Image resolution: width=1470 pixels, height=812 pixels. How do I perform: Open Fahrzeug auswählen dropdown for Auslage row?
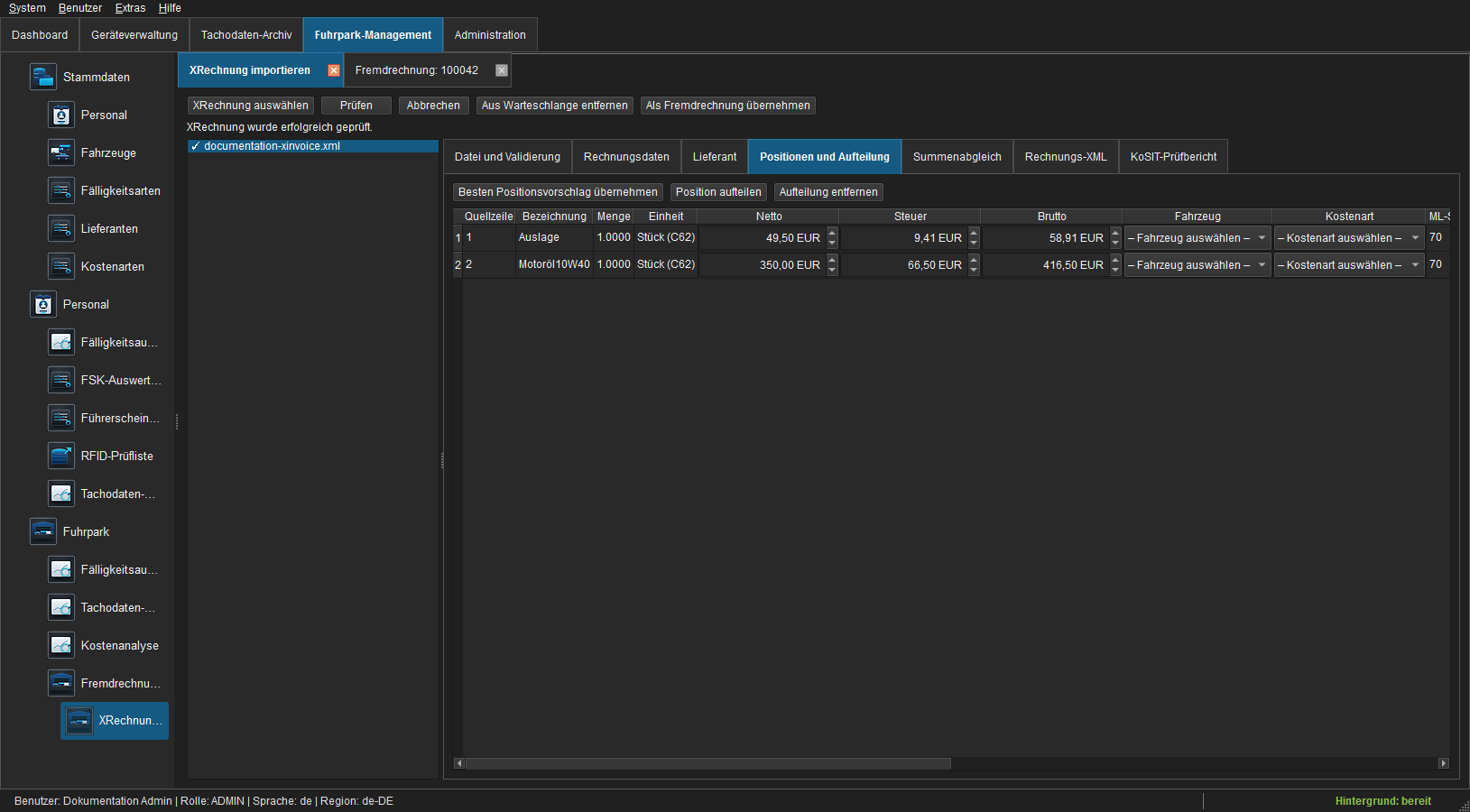coord(1197,238)
